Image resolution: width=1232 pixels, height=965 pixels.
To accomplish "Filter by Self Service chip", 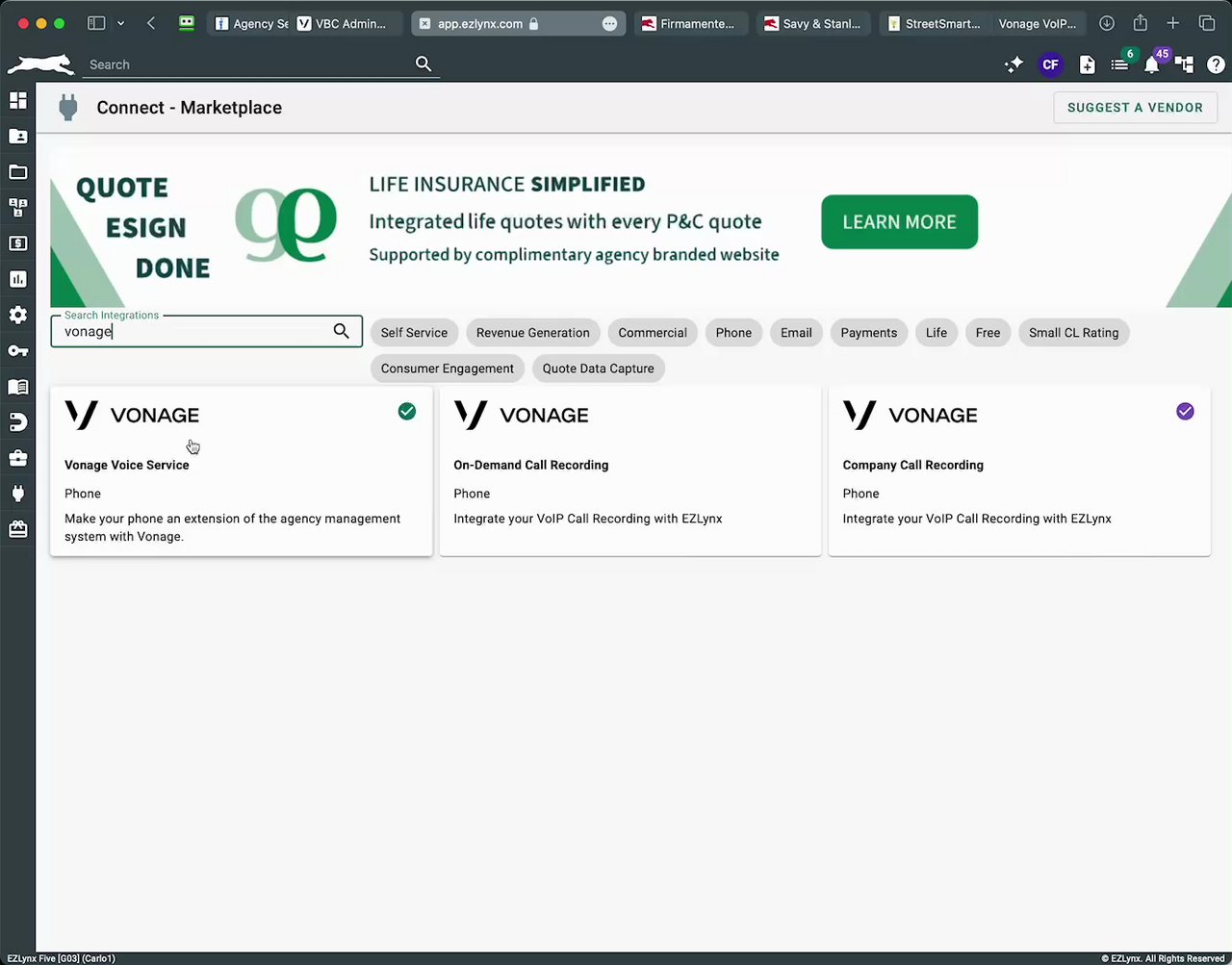I will pos(414,333).
